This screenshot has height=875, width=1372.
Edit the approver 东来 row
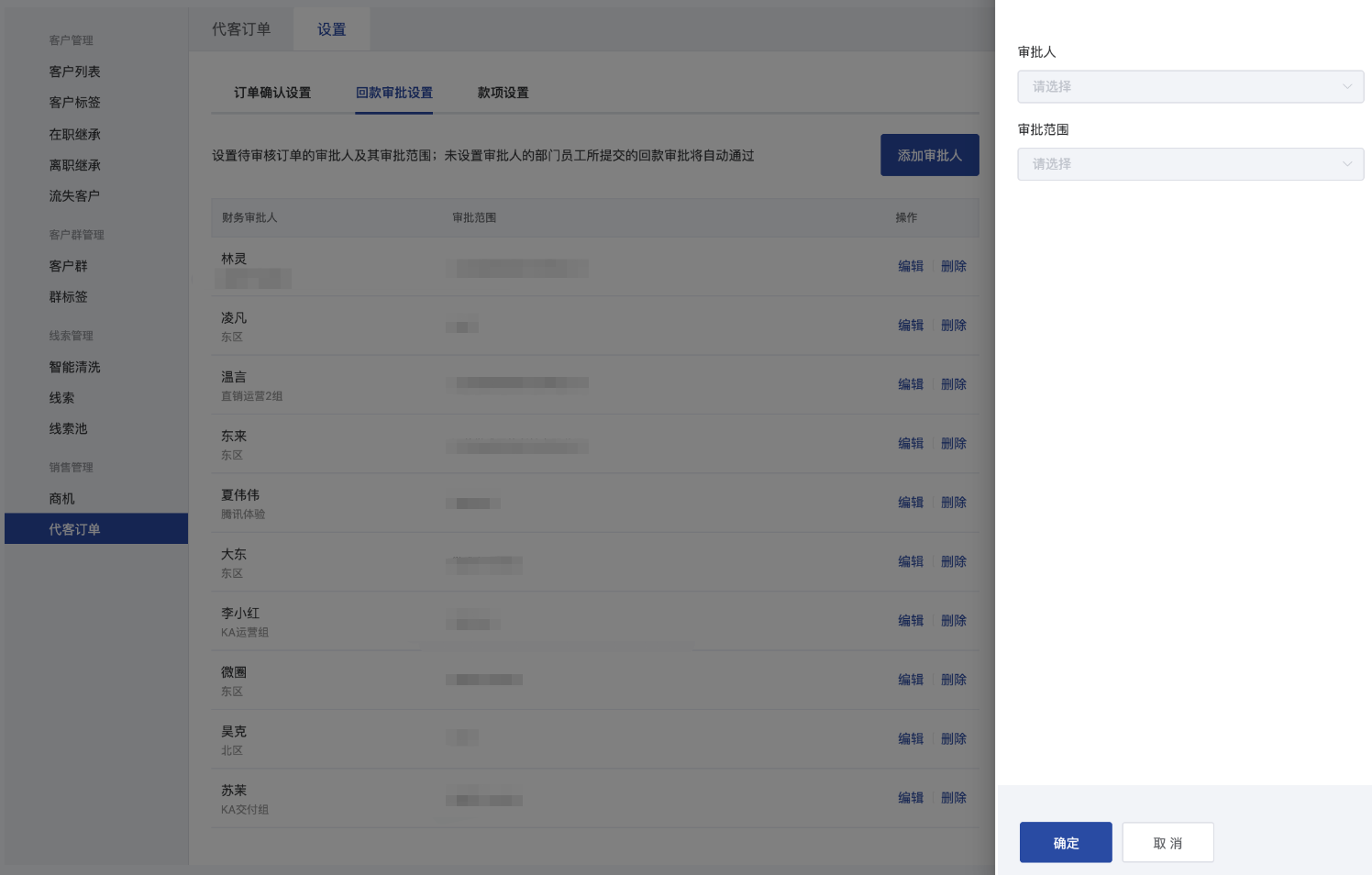pos(911,443)
